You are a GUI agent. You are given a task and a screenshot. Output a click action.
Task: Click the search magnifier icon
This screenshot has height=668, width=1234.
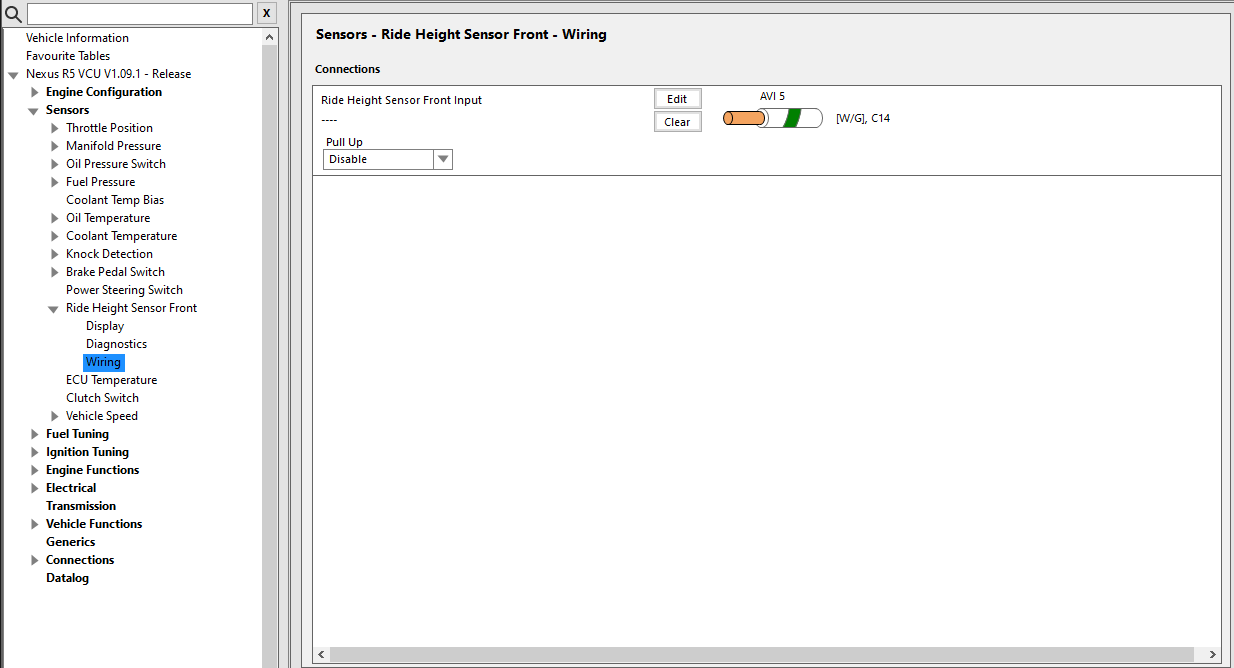[13, 13]
